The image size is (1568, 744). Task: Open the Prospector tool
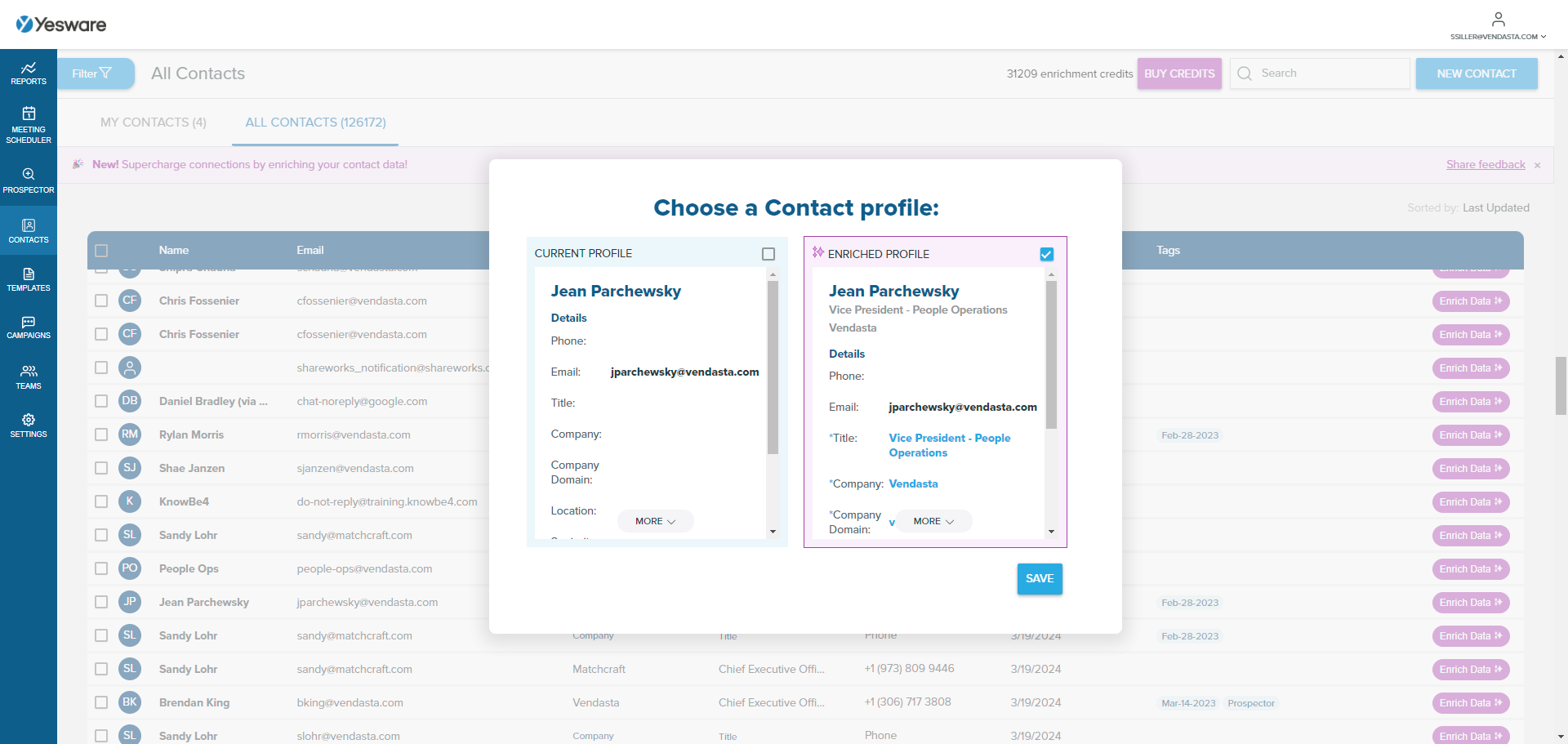pos(29,181)
